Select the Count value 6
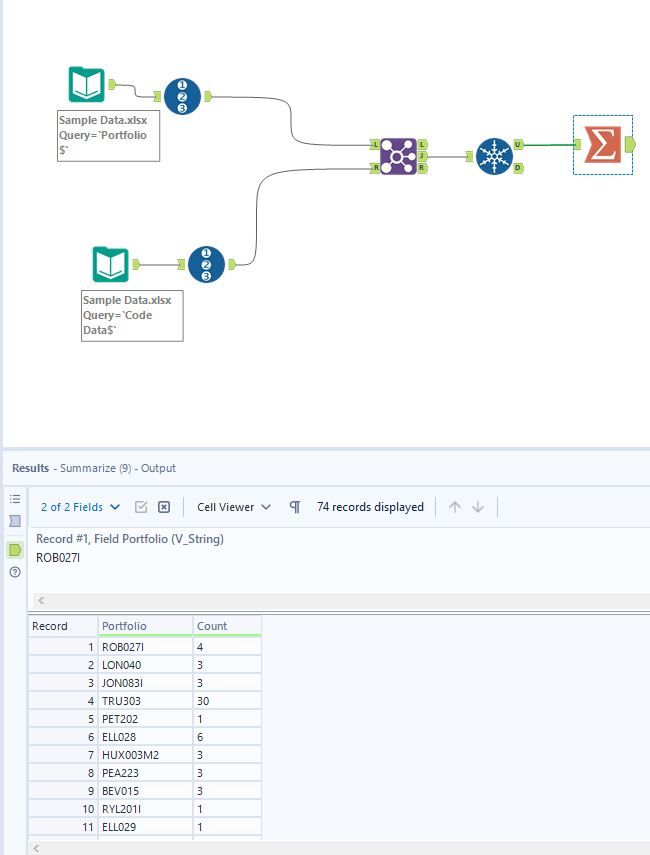Viewport: 650px width, 855px height. pos(227,737)
